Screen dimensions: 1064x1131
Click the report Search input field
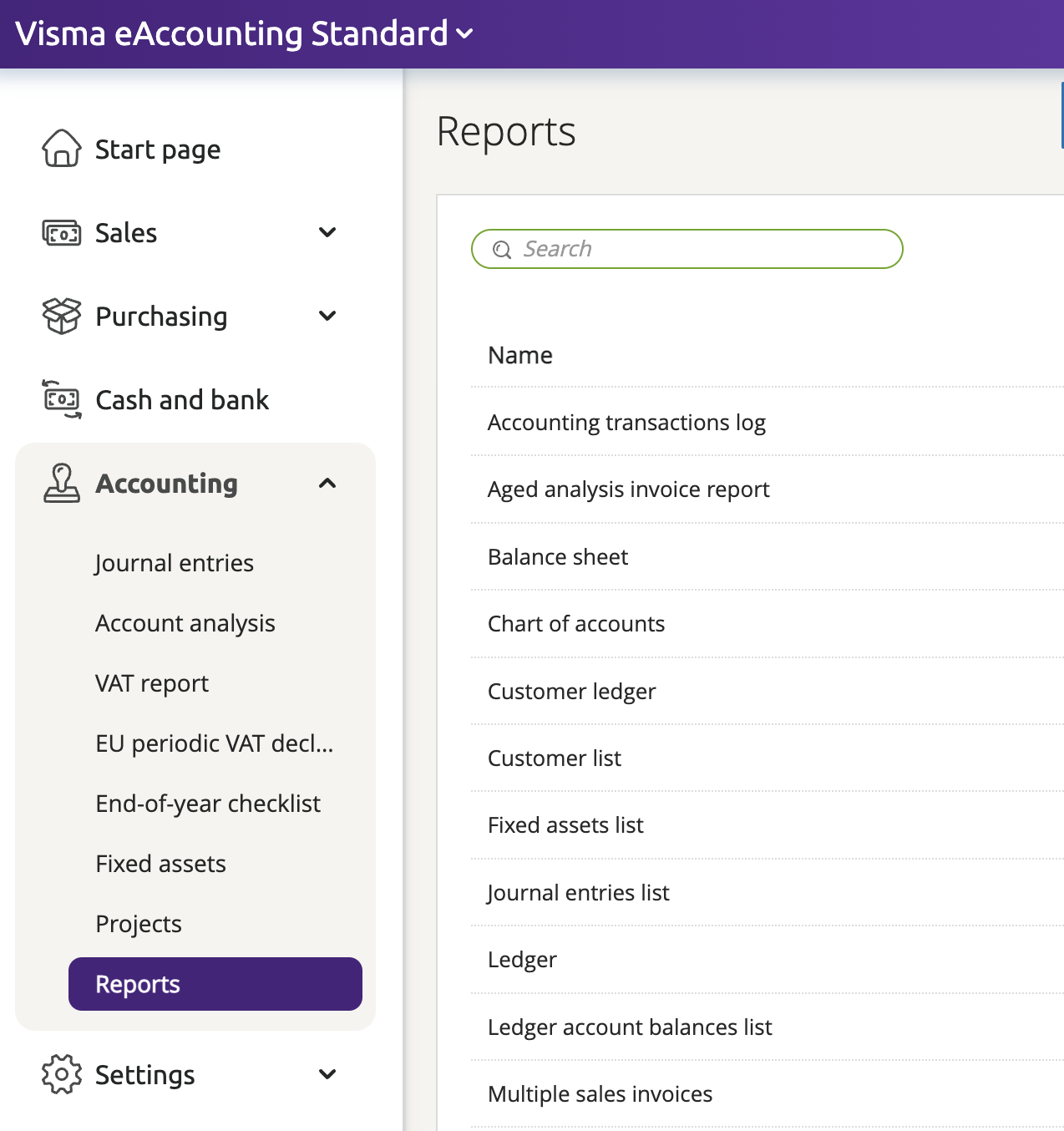[702, 250]
